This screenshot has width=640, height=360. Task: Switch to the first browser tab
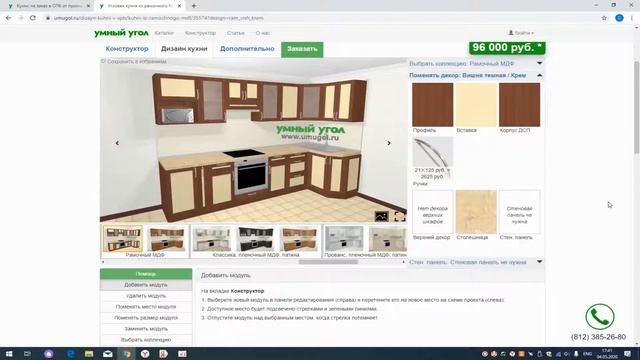click(x=48, y=6)
